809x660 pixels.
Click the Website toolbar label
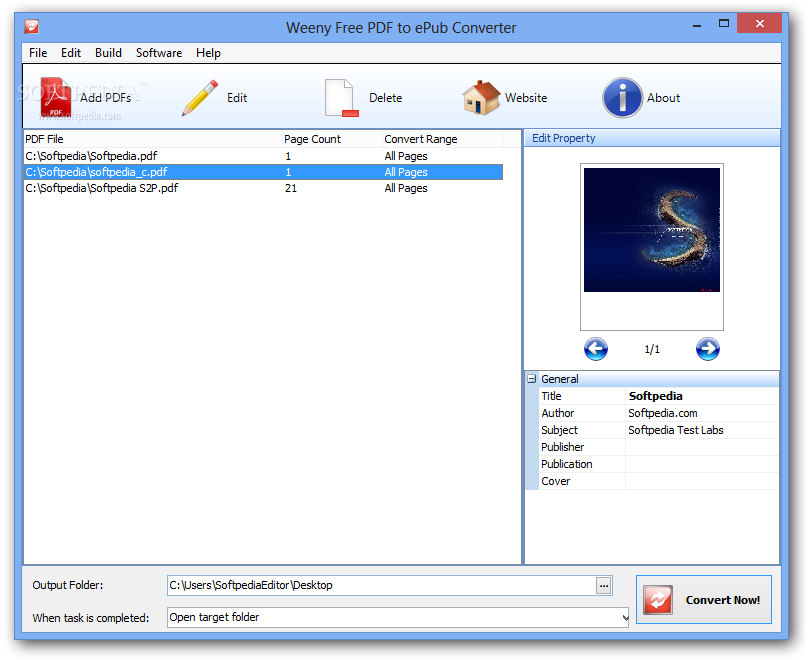coord(526,98)
